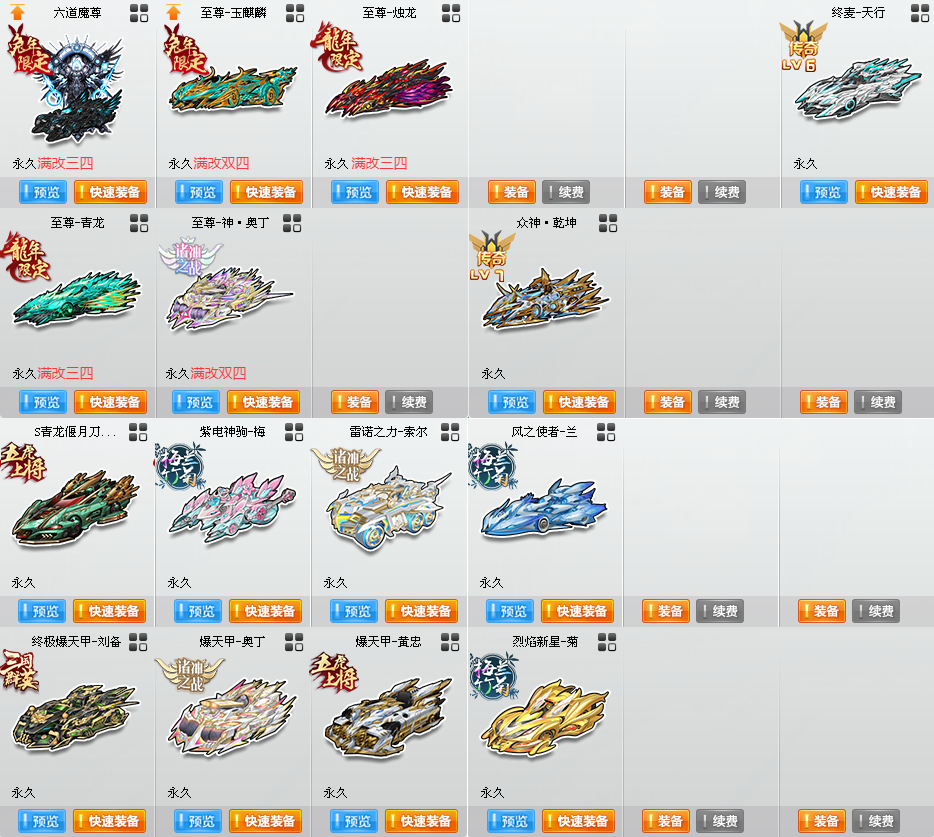The image size is (934, 837).
Task: Open the grid icon beside 终麦-天行
Action: point(920,13)
